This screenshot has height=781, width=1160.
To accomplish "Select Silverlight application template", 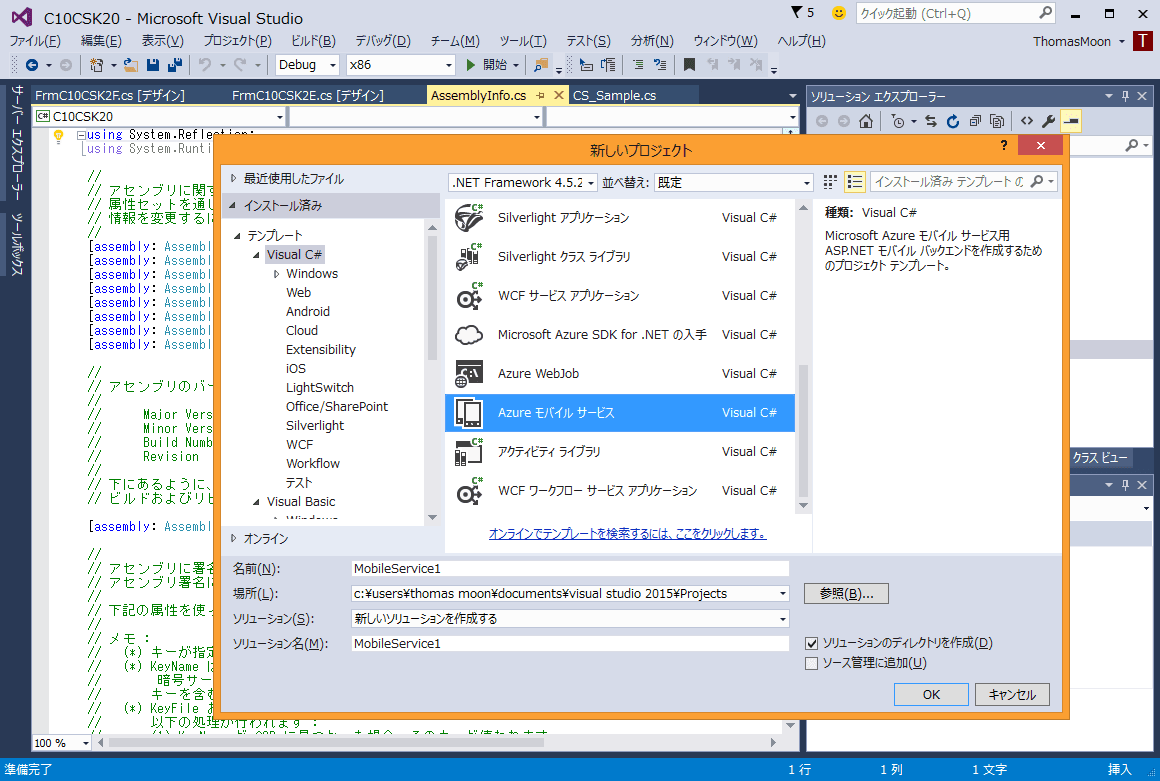I will coord(620,217).
